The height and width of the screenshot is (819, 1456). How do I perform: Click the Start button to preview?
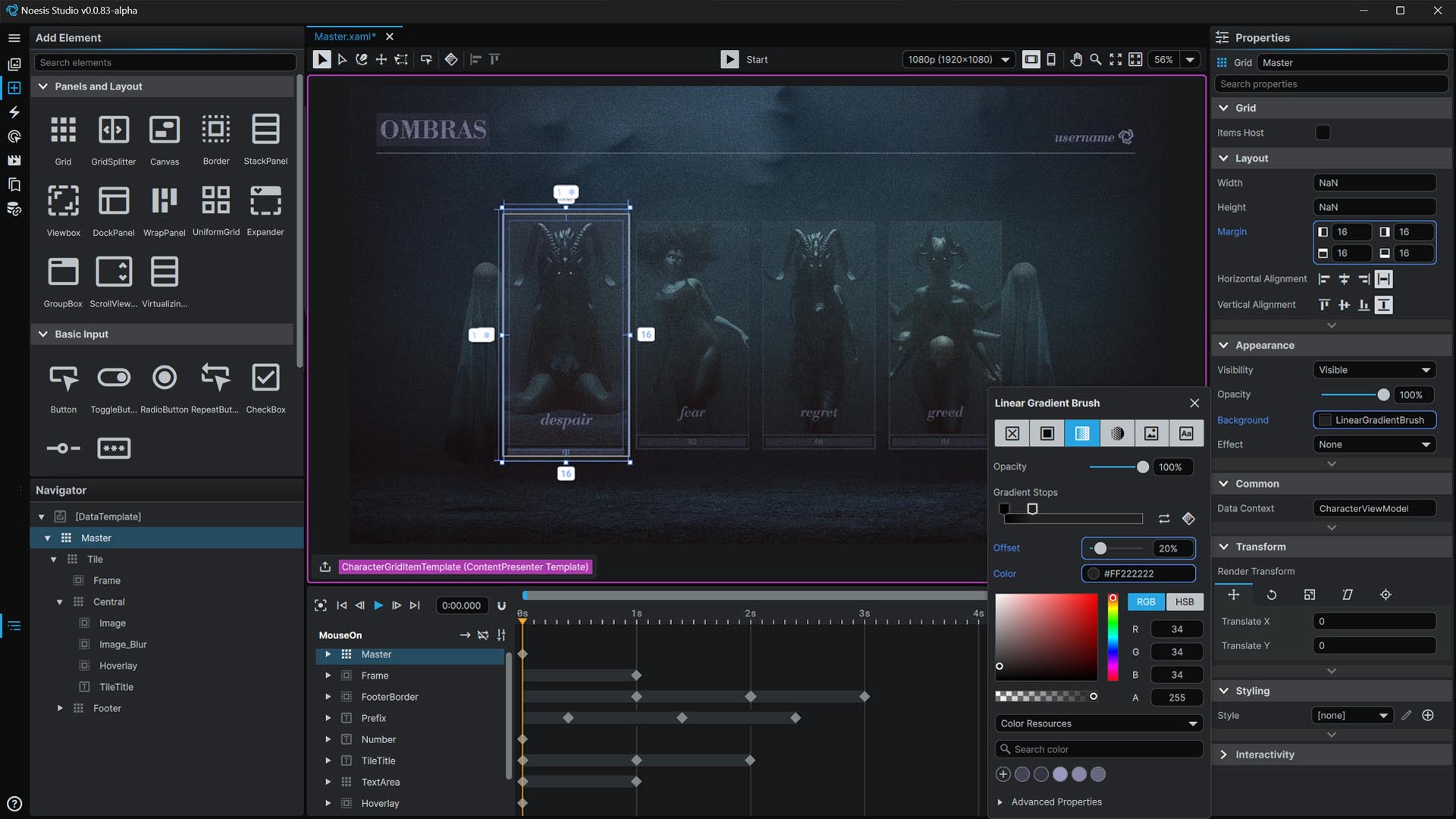(745, 59)
